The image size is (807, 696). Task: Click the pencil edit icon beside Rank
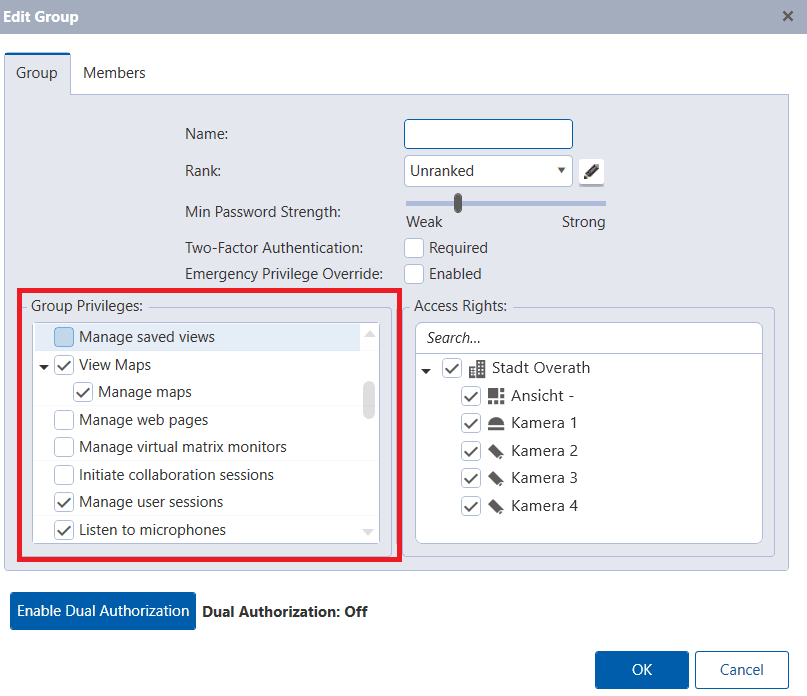592,171
